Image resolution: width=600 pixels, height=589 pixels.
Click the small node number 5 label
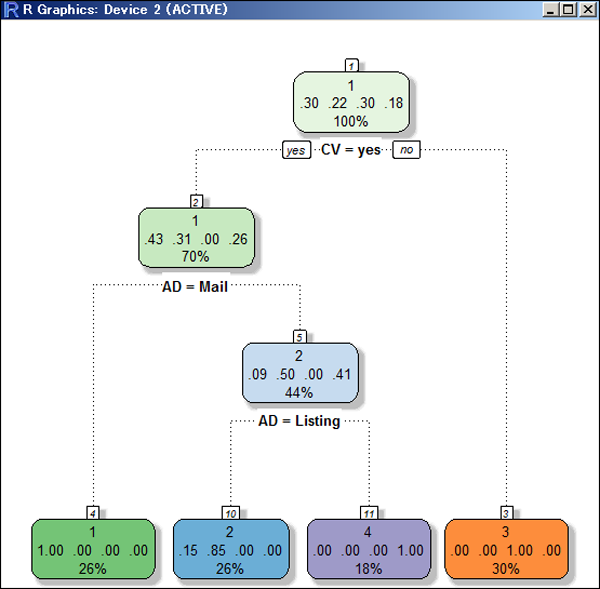click(299, 337)
